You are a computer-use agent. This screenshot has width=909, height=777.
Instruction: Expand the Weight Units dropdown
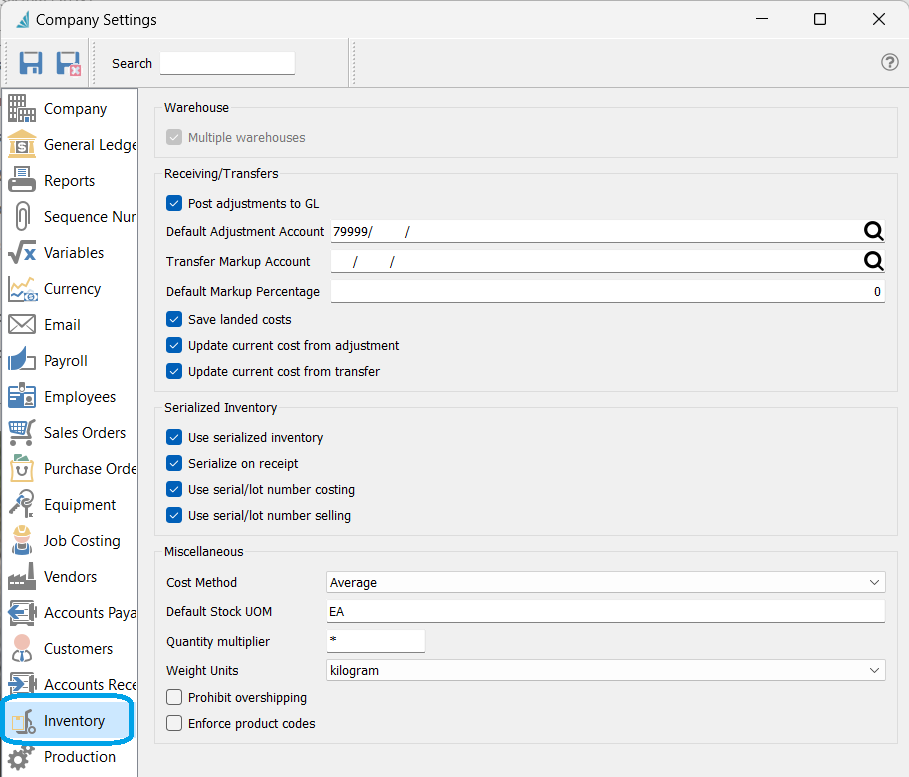[605, 671]
